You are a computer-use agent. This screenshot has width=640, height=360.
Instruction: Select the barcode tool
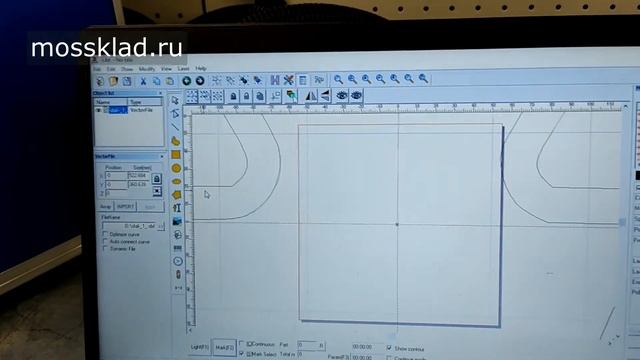click(178, 248)
